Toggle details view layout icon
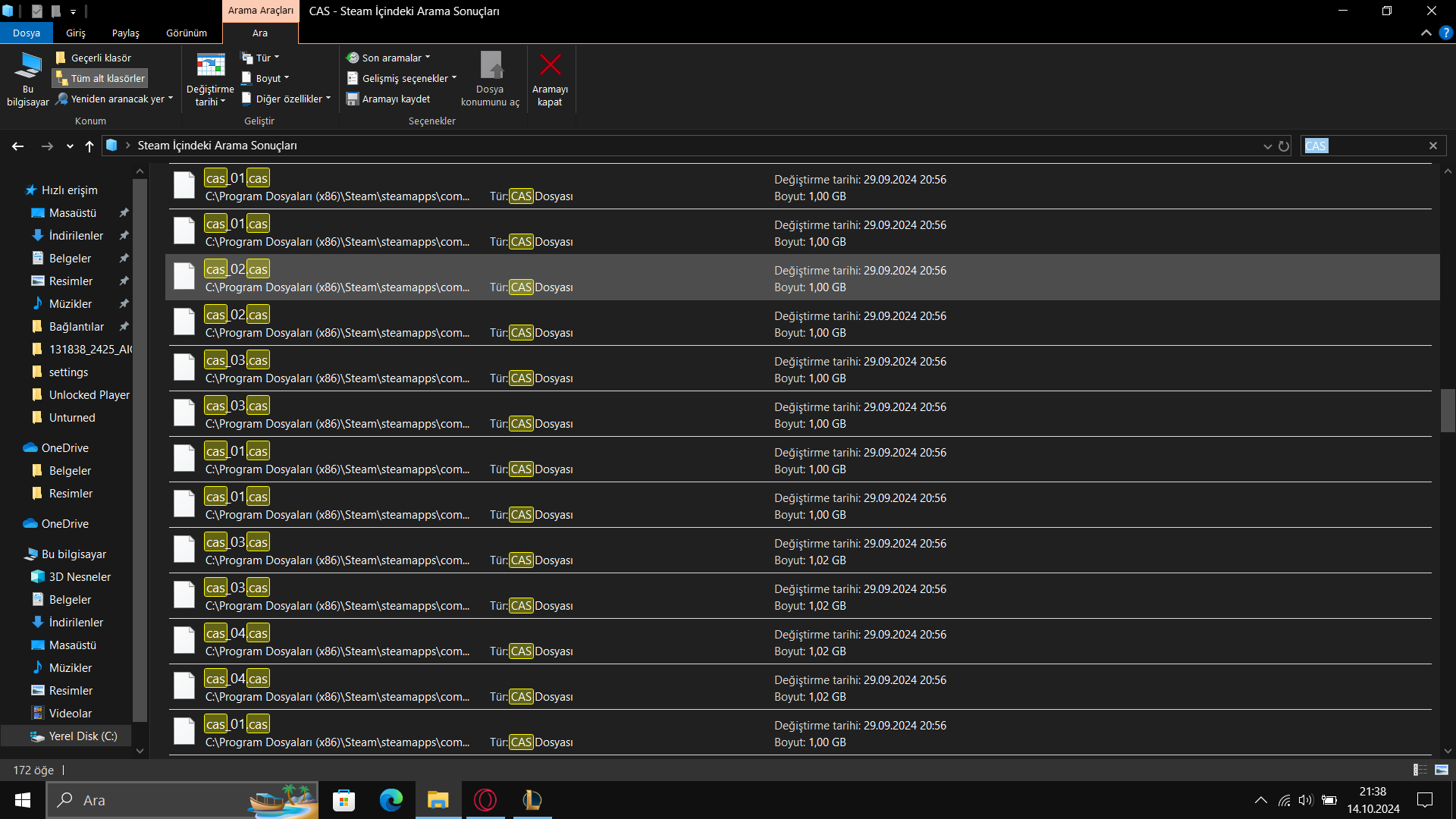Image resolution: width=1456 pixels, height=819 pixels. click(1420, 770)
